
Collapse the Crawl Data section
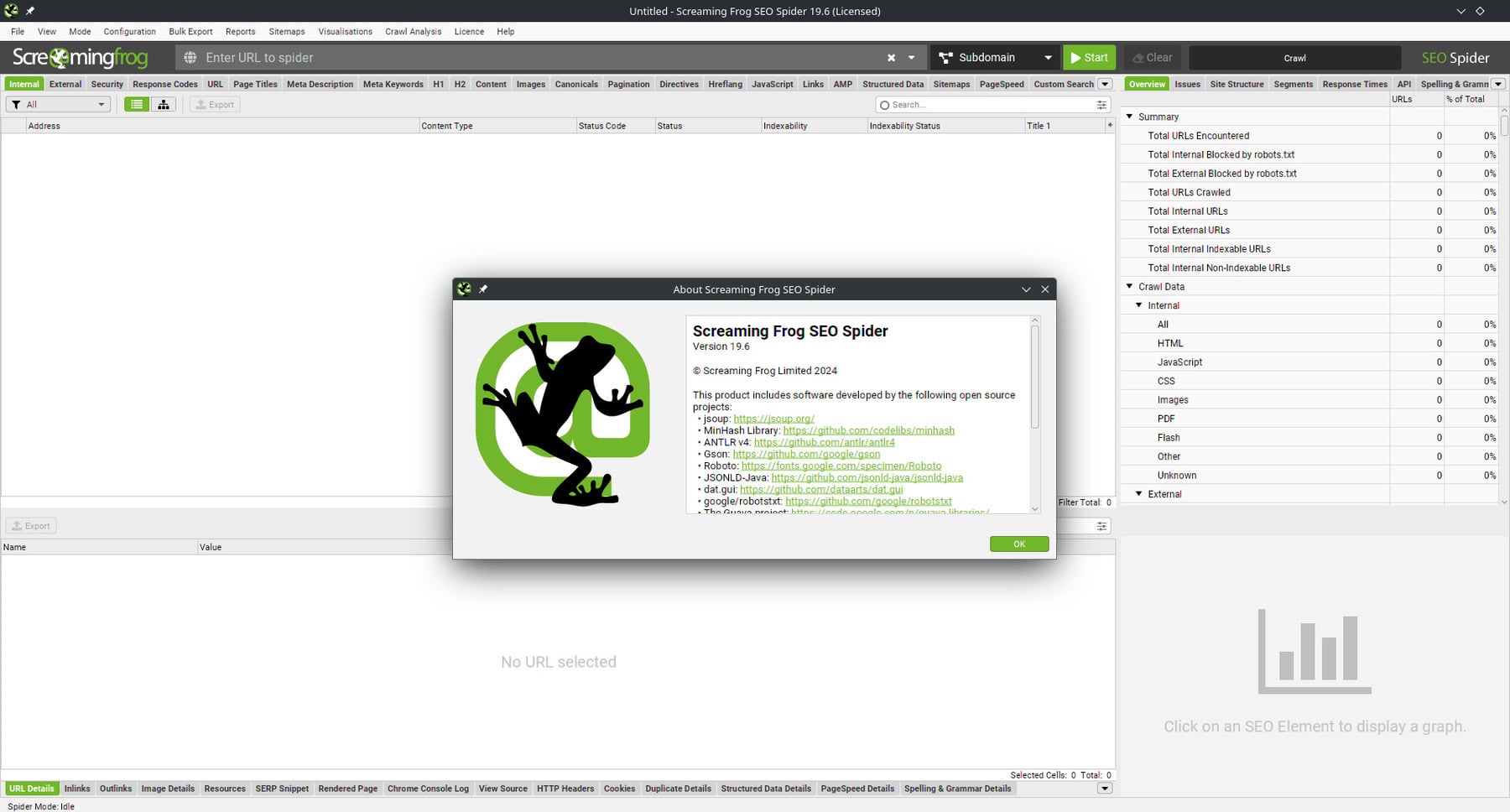pyautogui.click(x=1129, y=286)
